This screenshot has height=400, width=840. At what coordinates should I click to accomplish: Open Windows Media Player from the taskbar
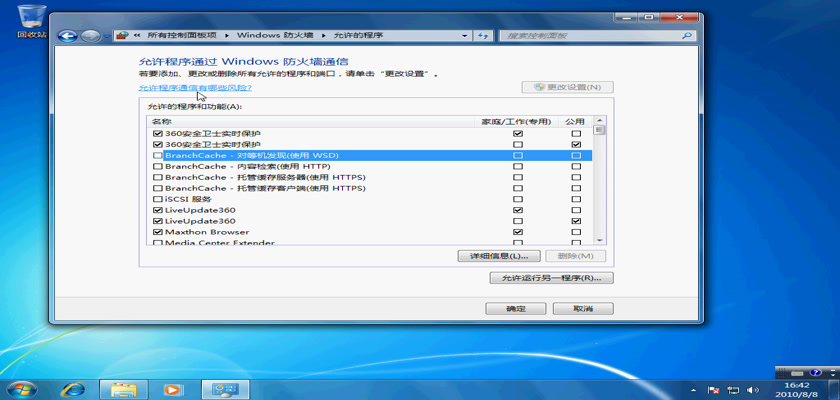pyautogui.click(x=171, y=388)
